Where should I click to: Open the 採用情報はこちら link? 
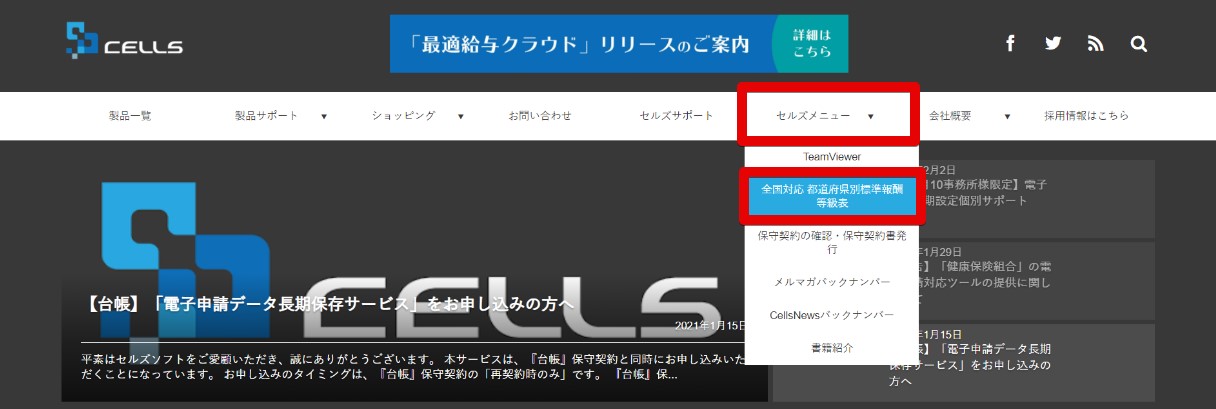pos(1086,116)
